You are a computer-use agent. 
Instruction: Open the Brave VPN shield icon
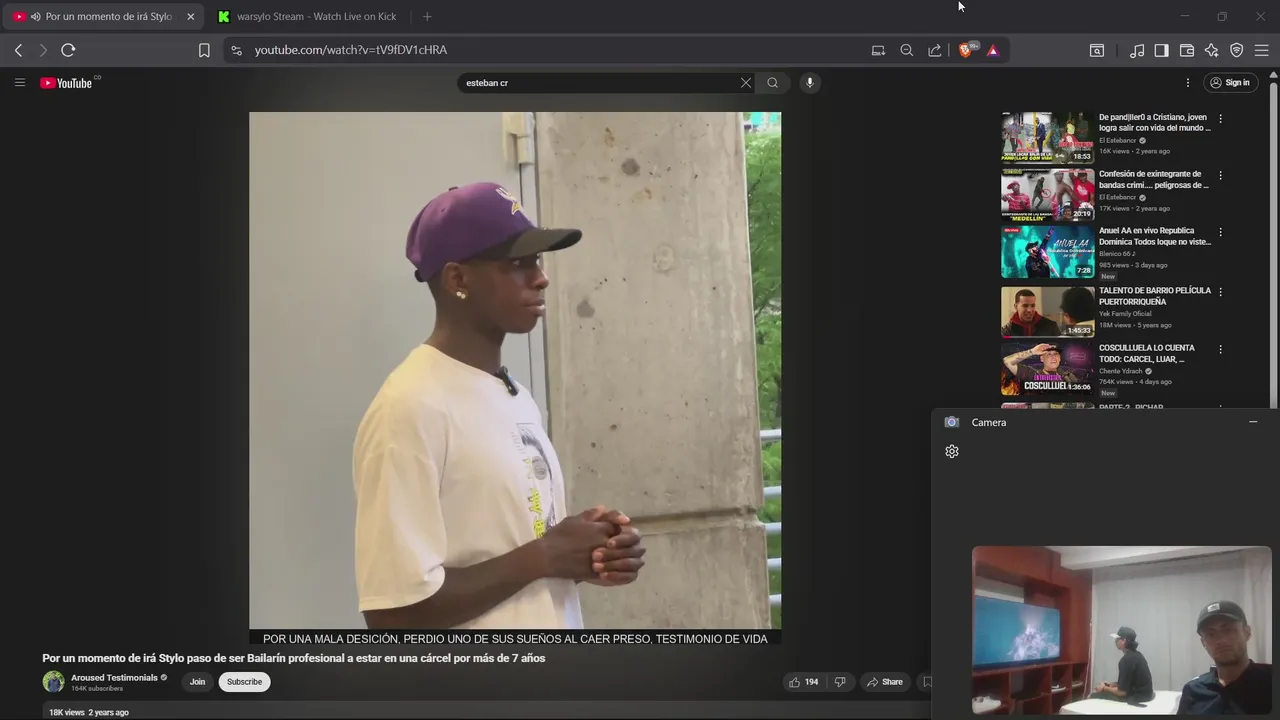(1237, 50)
